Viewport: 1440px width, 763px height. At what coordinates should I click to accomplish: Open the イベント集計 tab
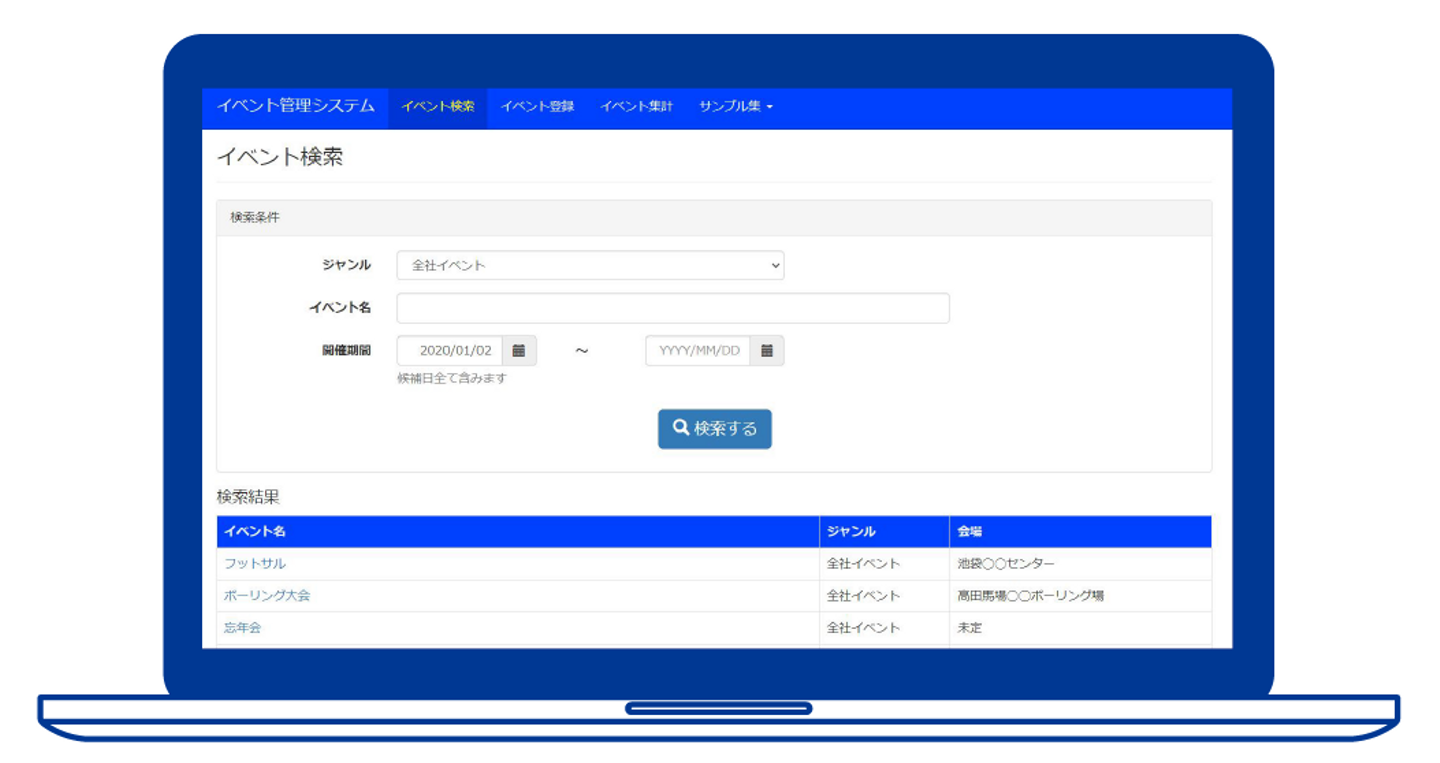[x=636, y=107]
